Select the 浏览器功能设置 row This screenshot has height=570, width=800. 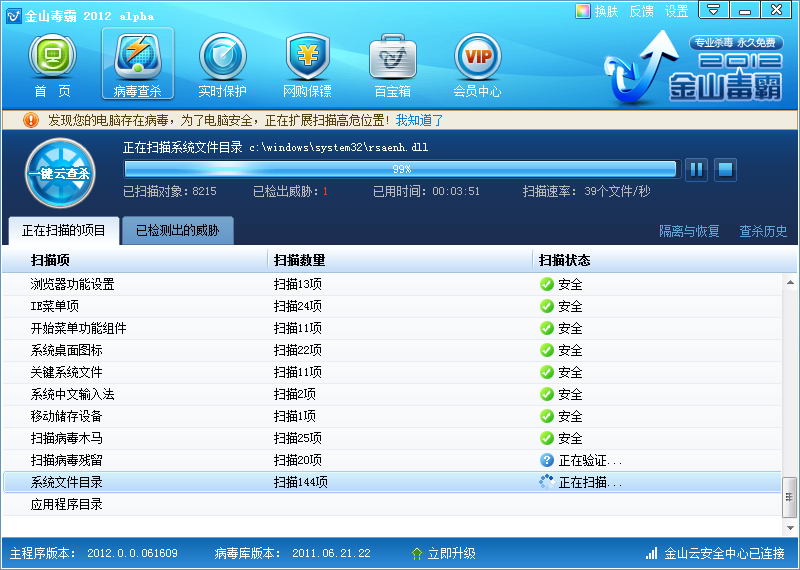click(x=392, y=284)
